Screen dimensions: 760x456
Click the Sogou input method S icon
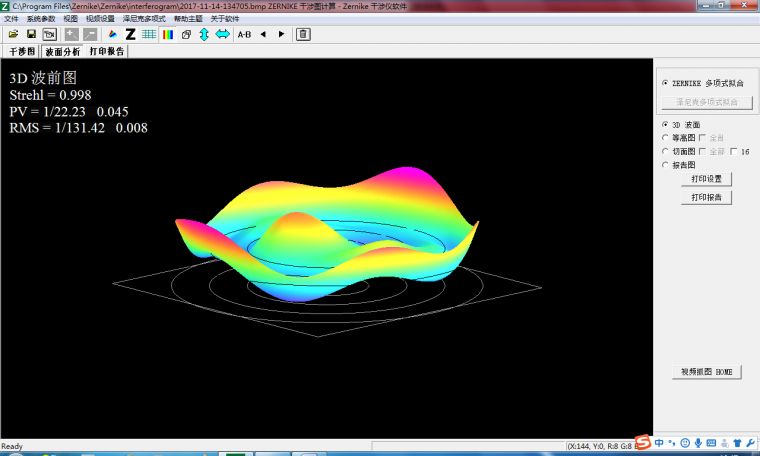pyautogui.click(x=643, y=443)
